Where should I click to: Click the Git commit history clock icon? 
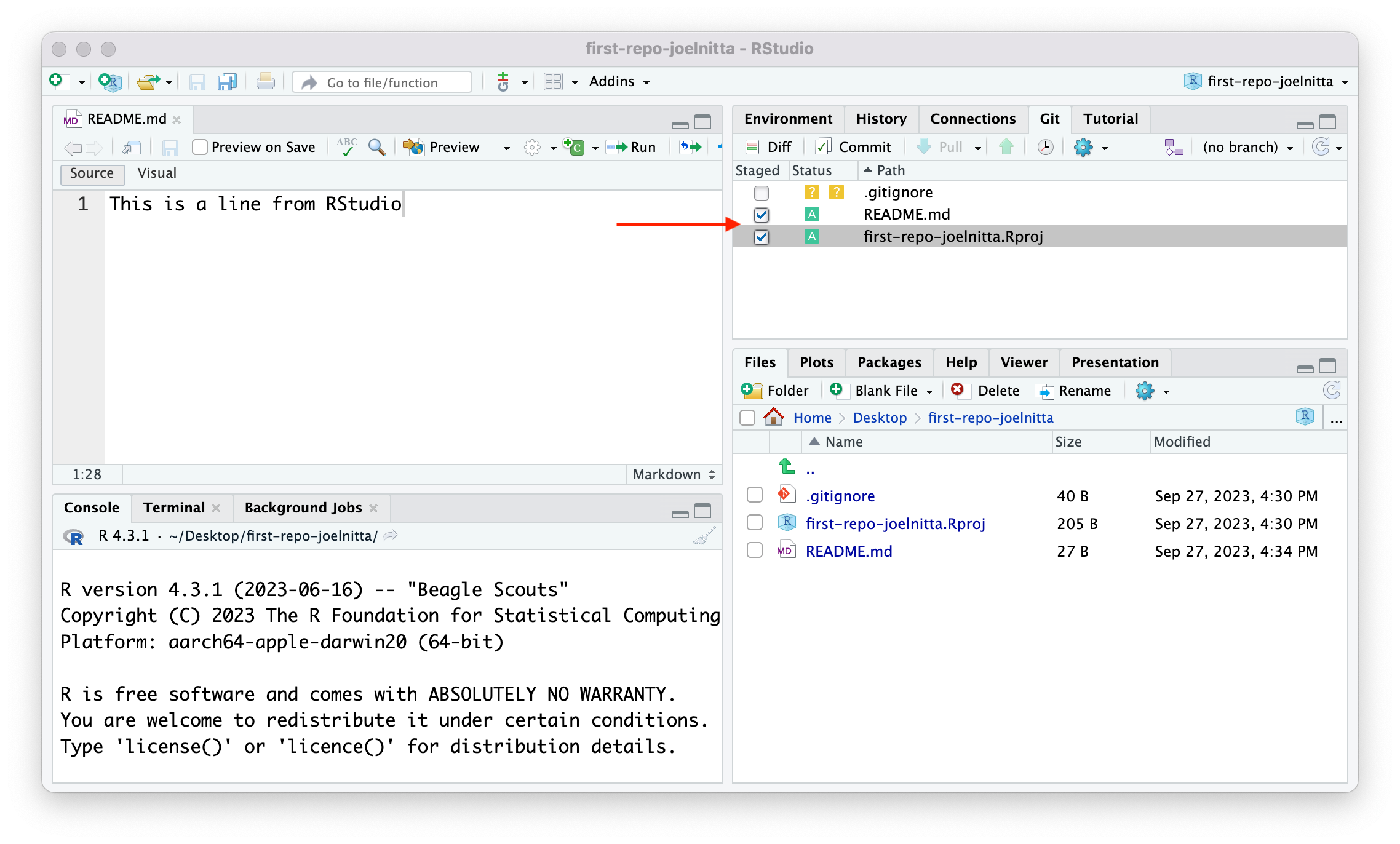point(1045,147)
